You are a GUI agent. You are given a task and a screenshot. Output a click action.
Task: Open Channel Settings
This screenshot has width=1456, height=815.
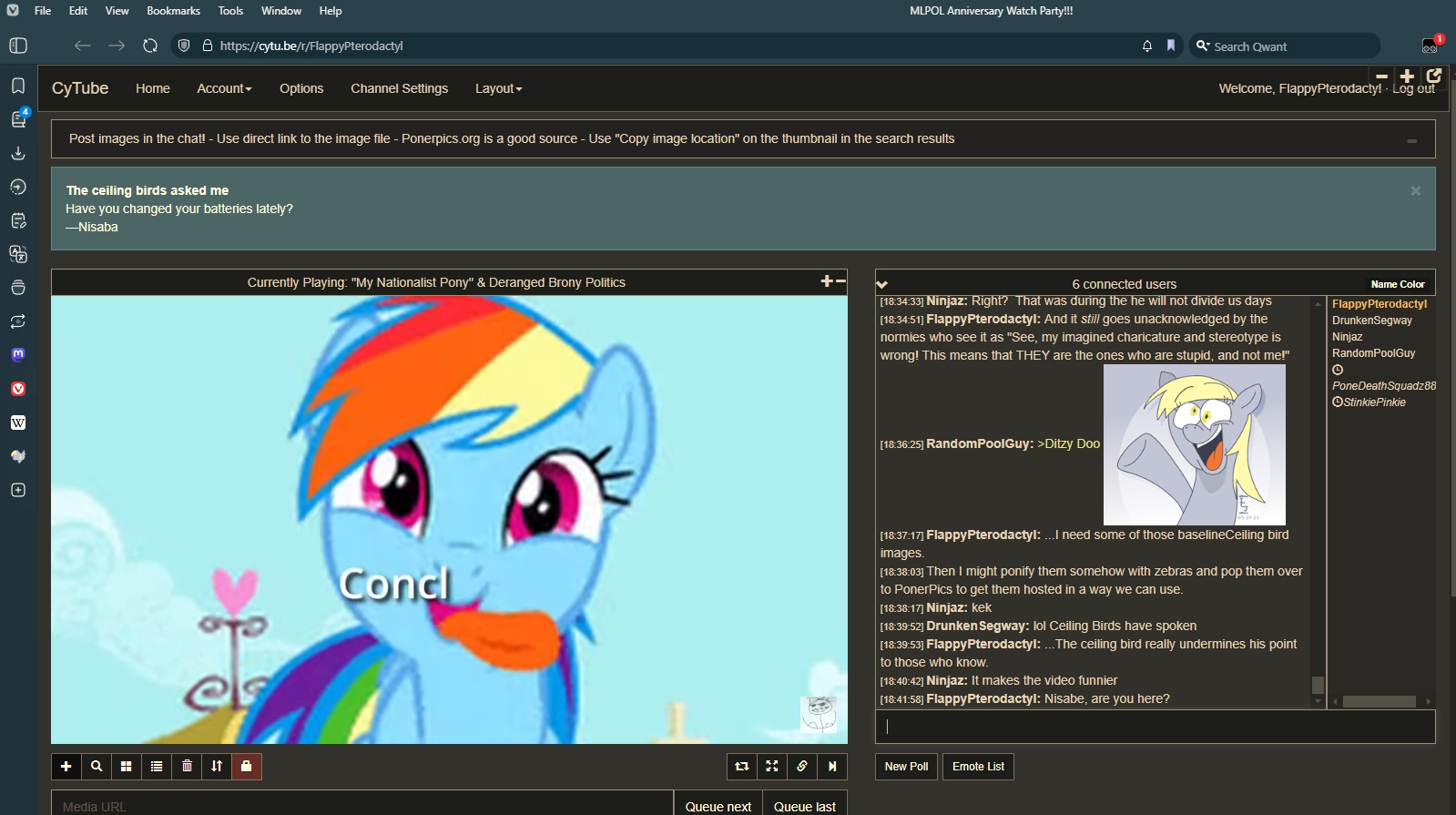[399, 88]
